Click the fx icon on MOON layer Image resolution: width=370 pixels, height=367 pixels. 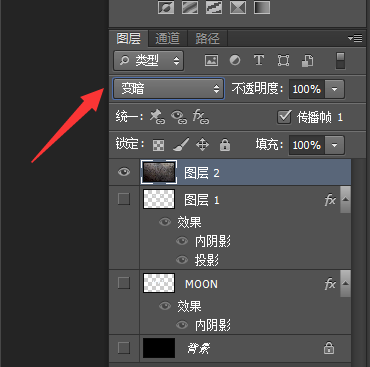click(x=330, y=284)
